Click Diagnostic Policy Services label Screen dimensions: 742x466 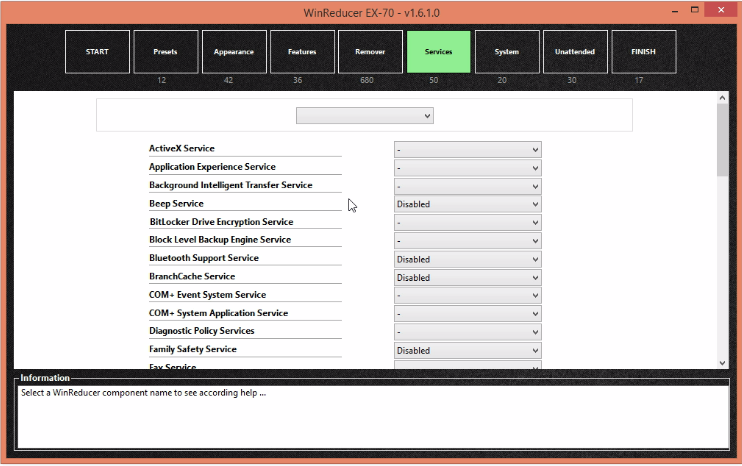(202, 331)
